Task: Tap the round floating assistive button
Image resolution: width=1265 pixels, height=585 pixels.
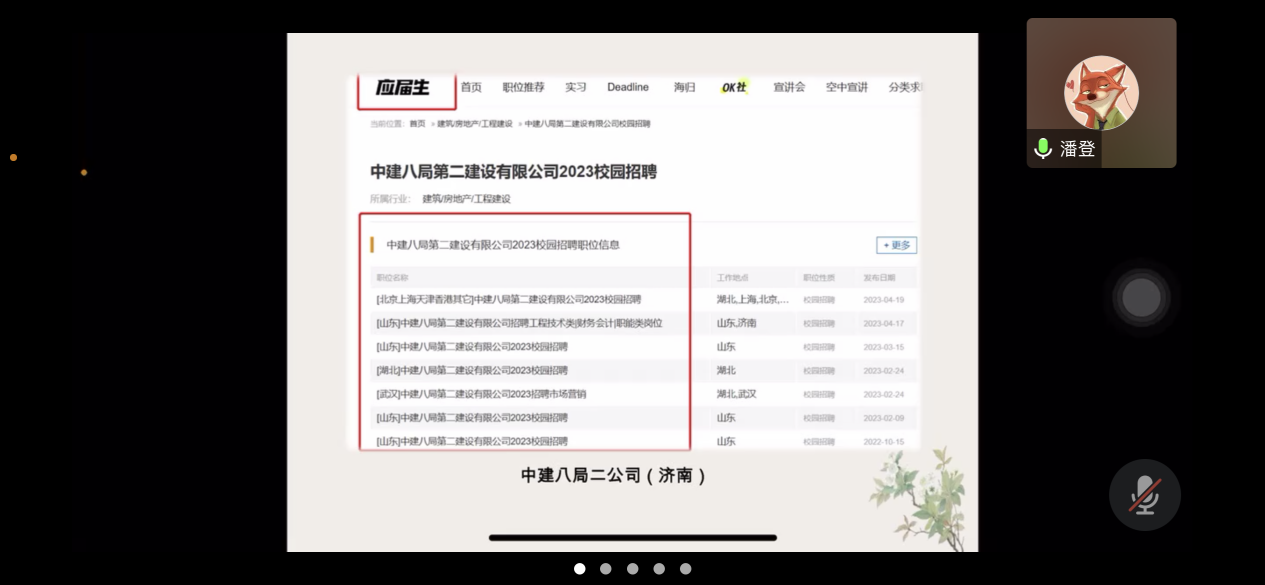Action: pyautogui.click(x=1141, y=298)
